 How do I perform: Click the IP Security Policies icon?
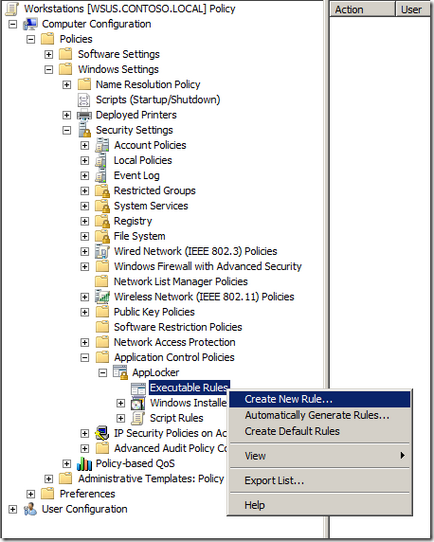(102, 433)
